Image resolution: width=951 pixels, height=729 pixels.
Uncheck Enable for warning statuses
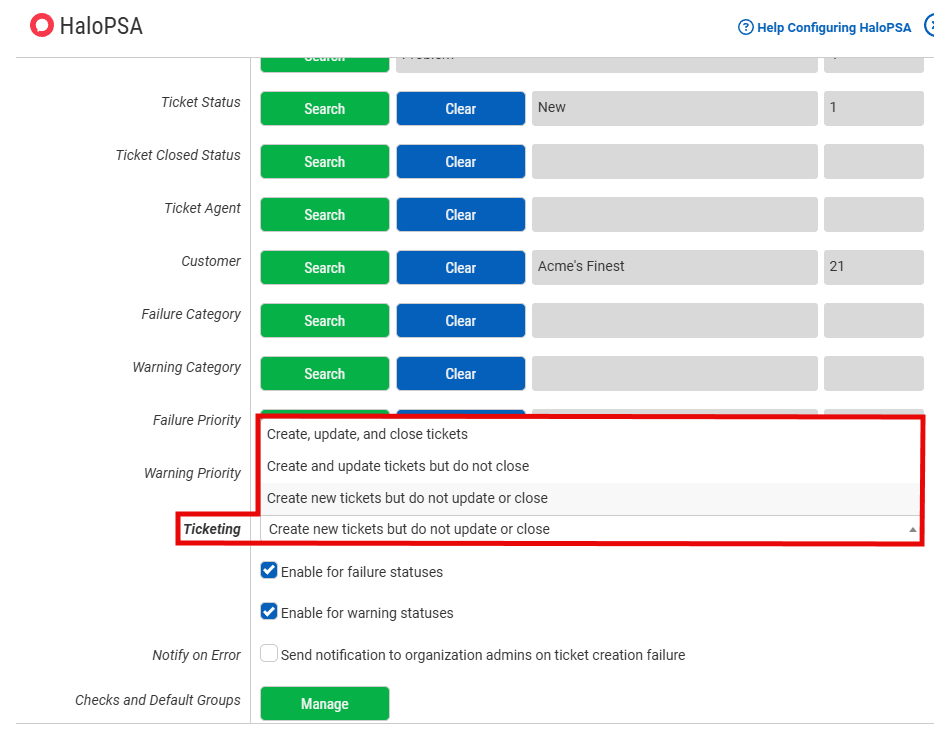(269, 612)
